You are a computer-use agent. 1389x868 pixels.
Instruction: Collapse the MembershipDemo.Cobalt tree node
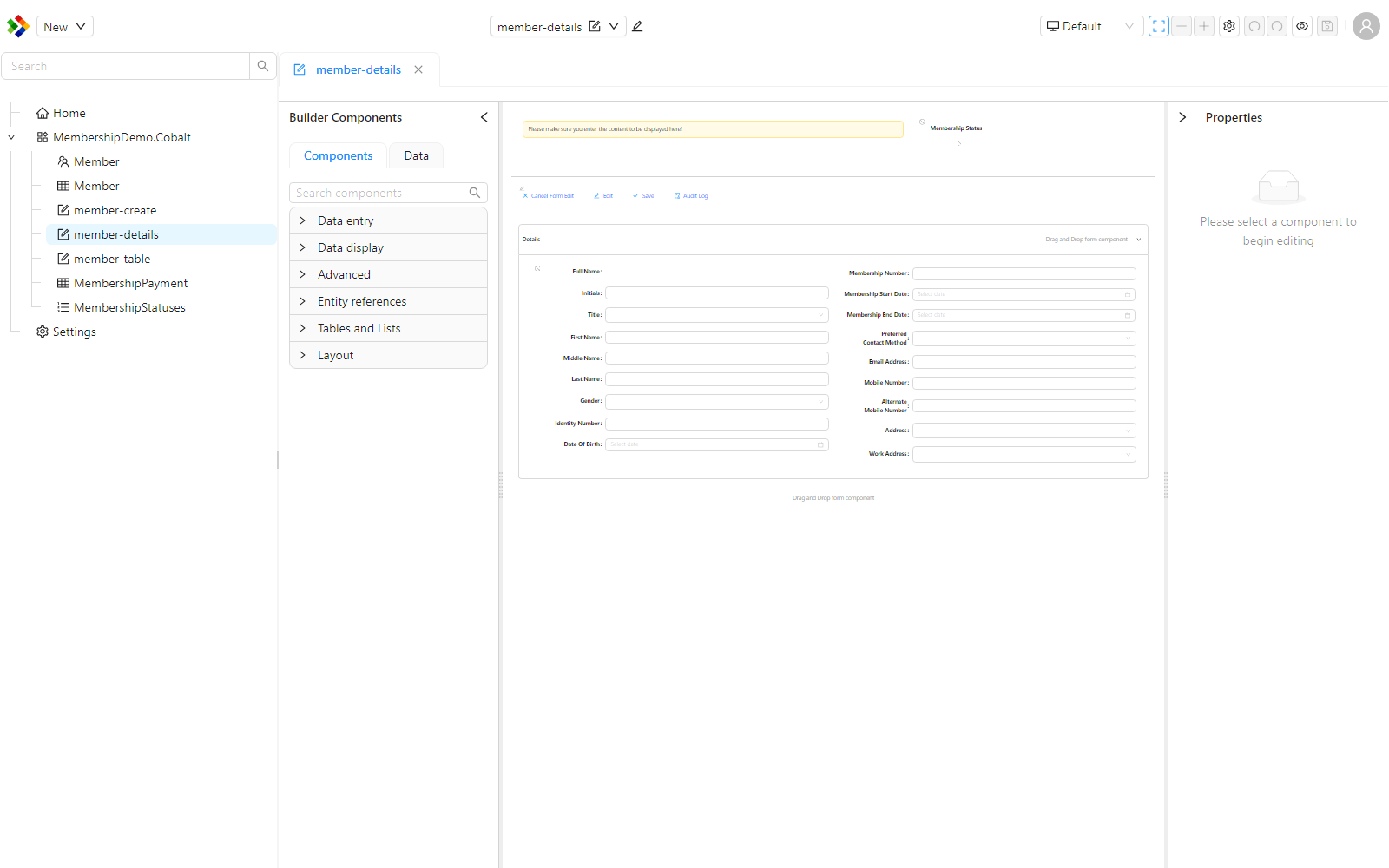11,137
